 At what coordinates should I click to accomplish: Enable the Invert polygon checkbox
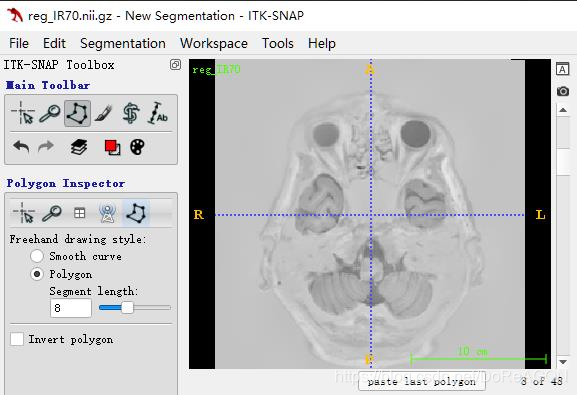pyautogui.click(x=17, y=339)
